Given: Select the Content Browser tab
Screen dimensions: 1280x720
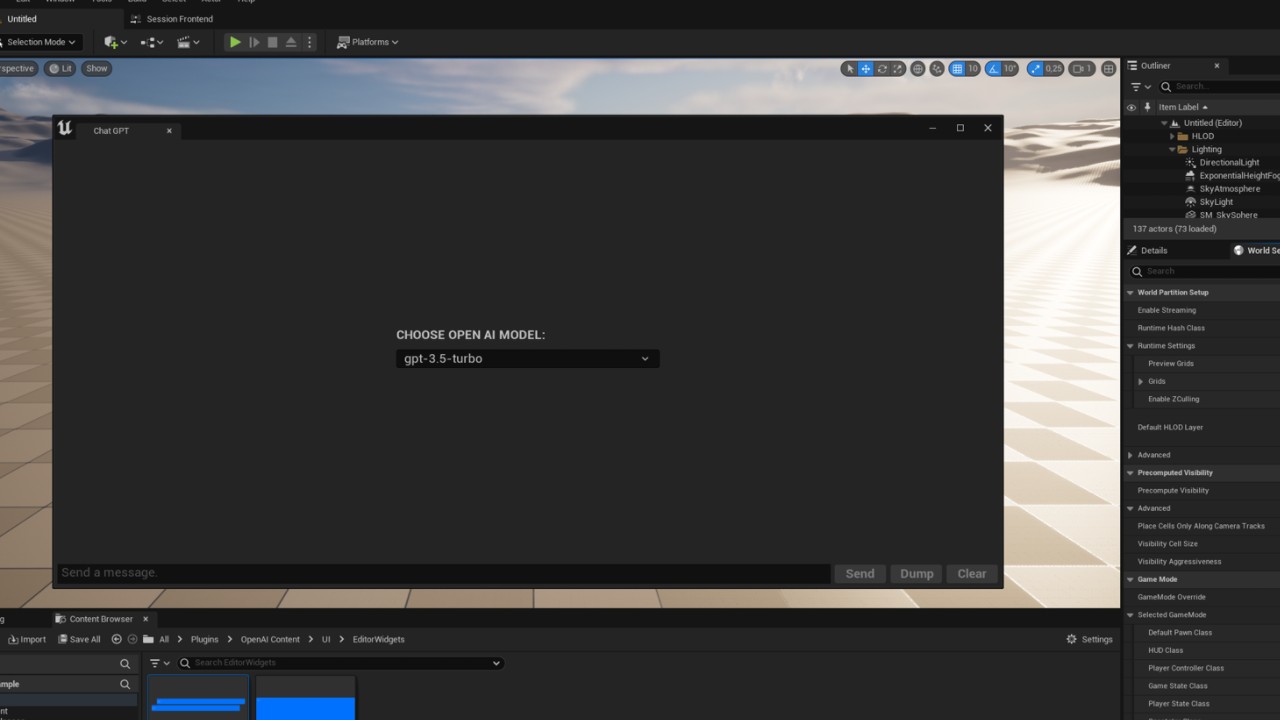Looking at the screenshot, I should [x=100, y=619].
